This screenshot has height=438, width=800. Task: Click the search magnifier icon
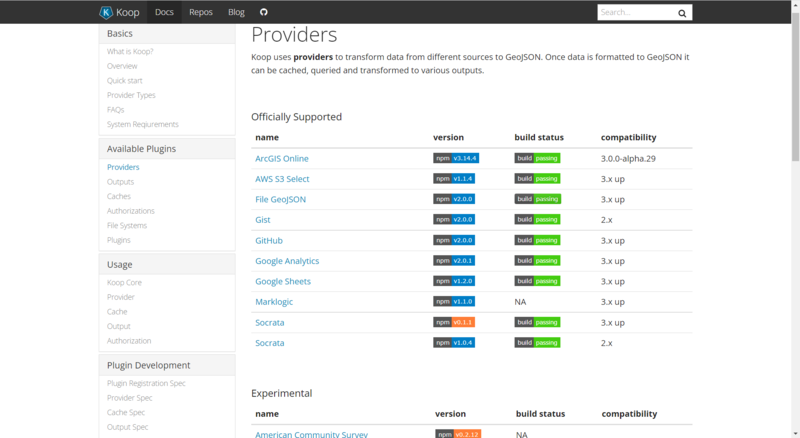tap(682, 13)
